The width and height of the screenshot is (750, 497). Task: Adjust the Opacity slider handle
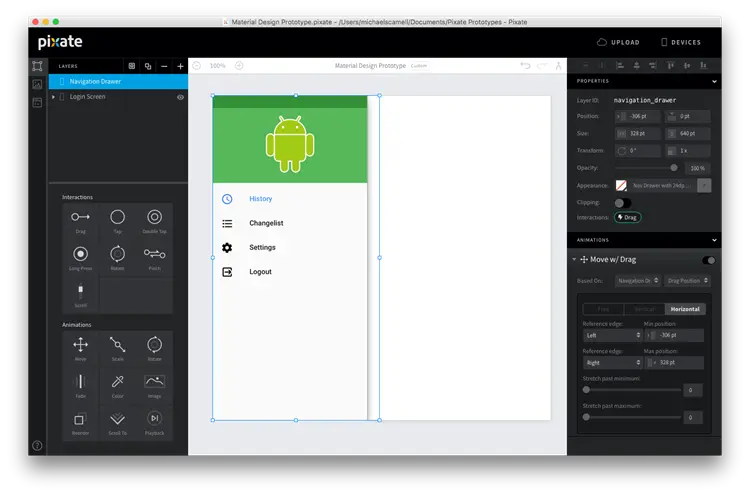673,168
